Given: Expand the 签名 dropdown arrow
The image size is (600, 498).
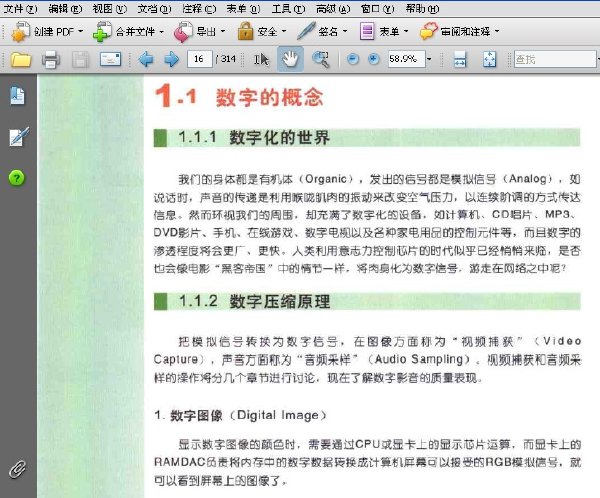Looking at the screenshot, I should click(345, 31).
